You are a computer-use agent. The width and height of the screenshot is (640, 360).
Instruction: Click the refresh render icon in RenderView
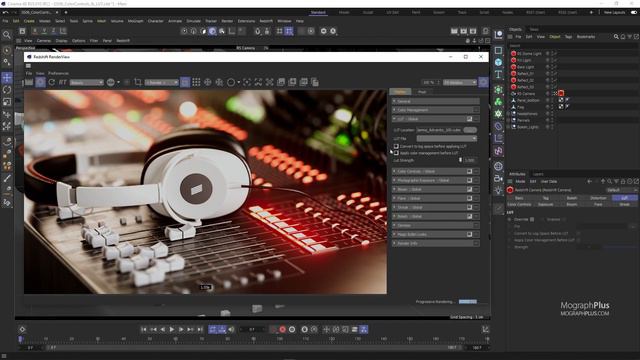[x=51, y=82]
